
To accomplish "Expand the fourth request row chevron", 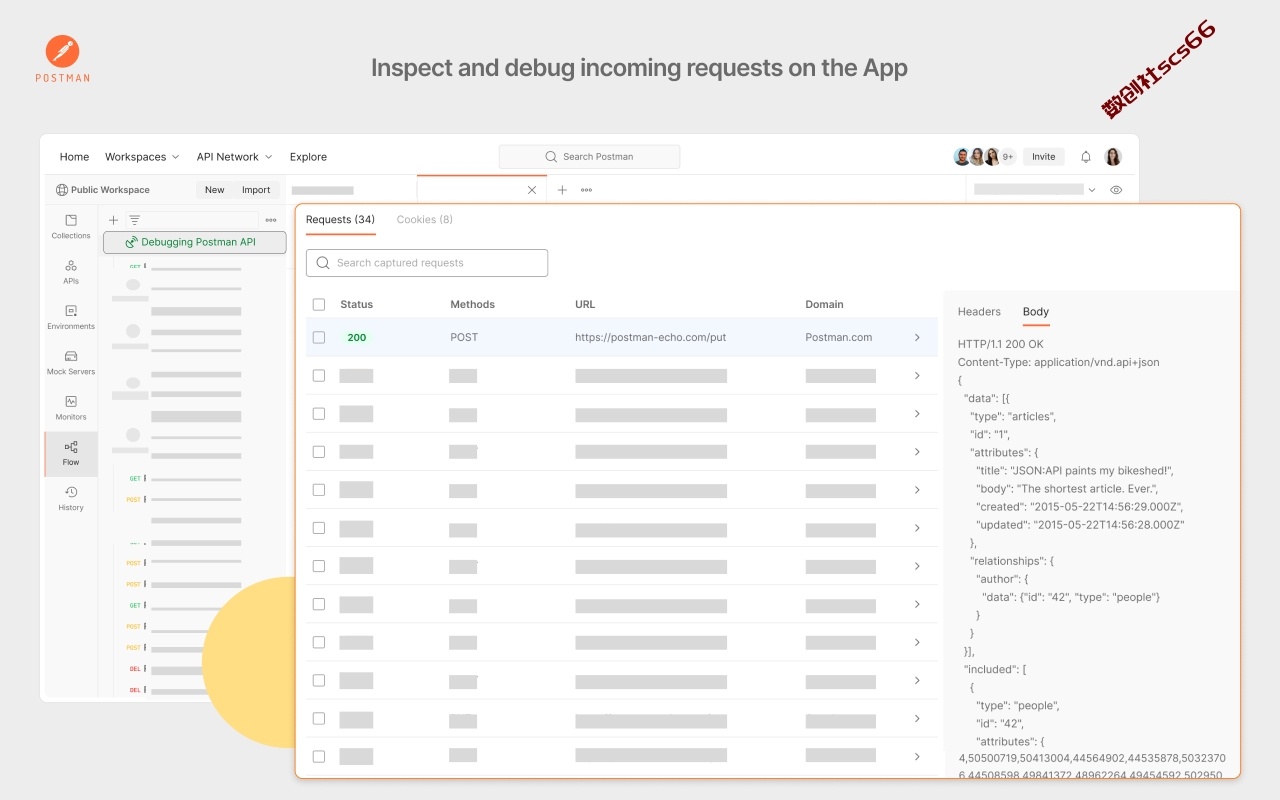I will [917, 452].
